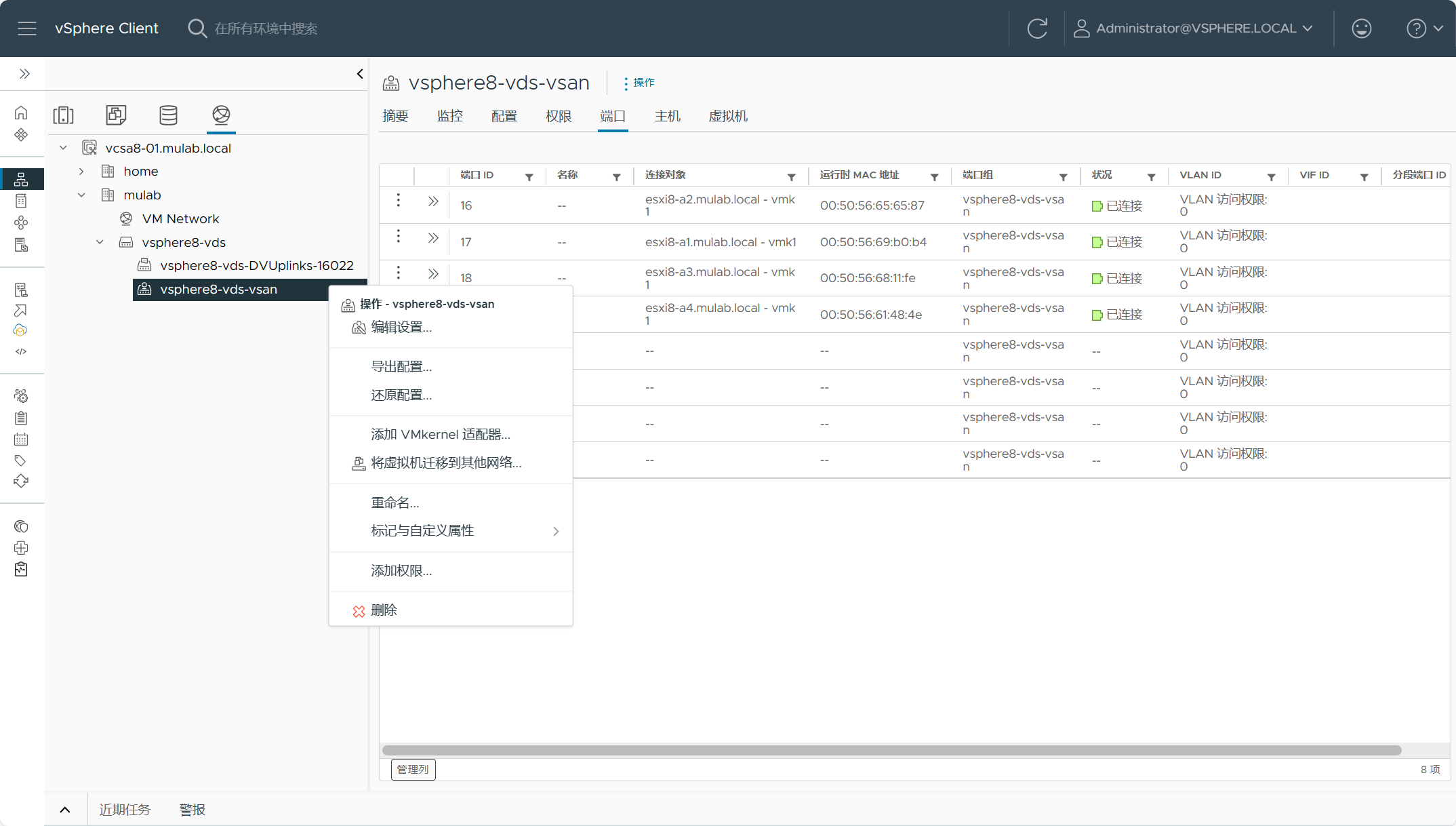This screenshot has width=1456, height=826.
Task: Collapse the vcsa8-01.mulab.local tree node
Action: point(63,148)
